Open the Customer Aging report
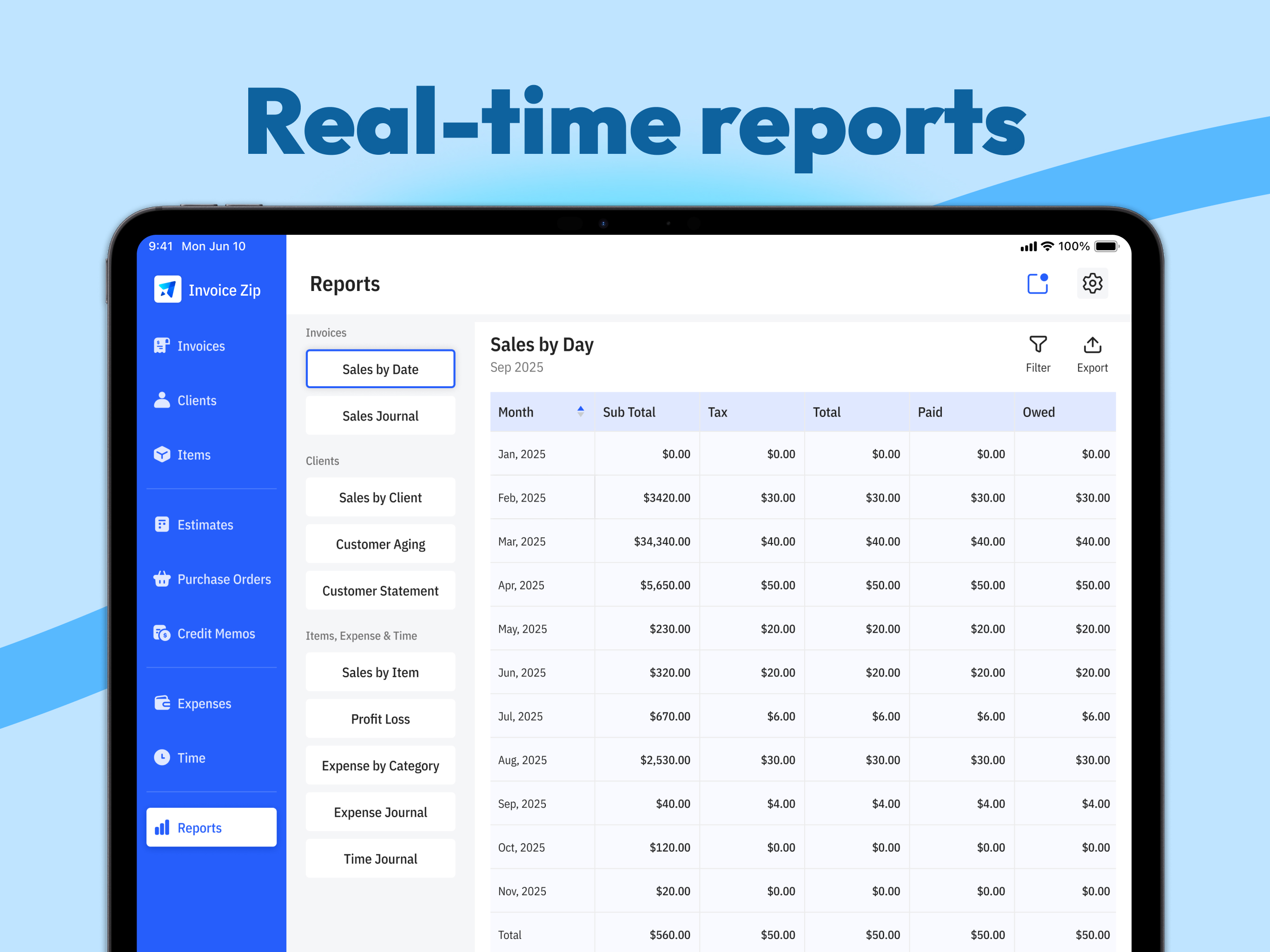1270x952 pixels. 380,544
